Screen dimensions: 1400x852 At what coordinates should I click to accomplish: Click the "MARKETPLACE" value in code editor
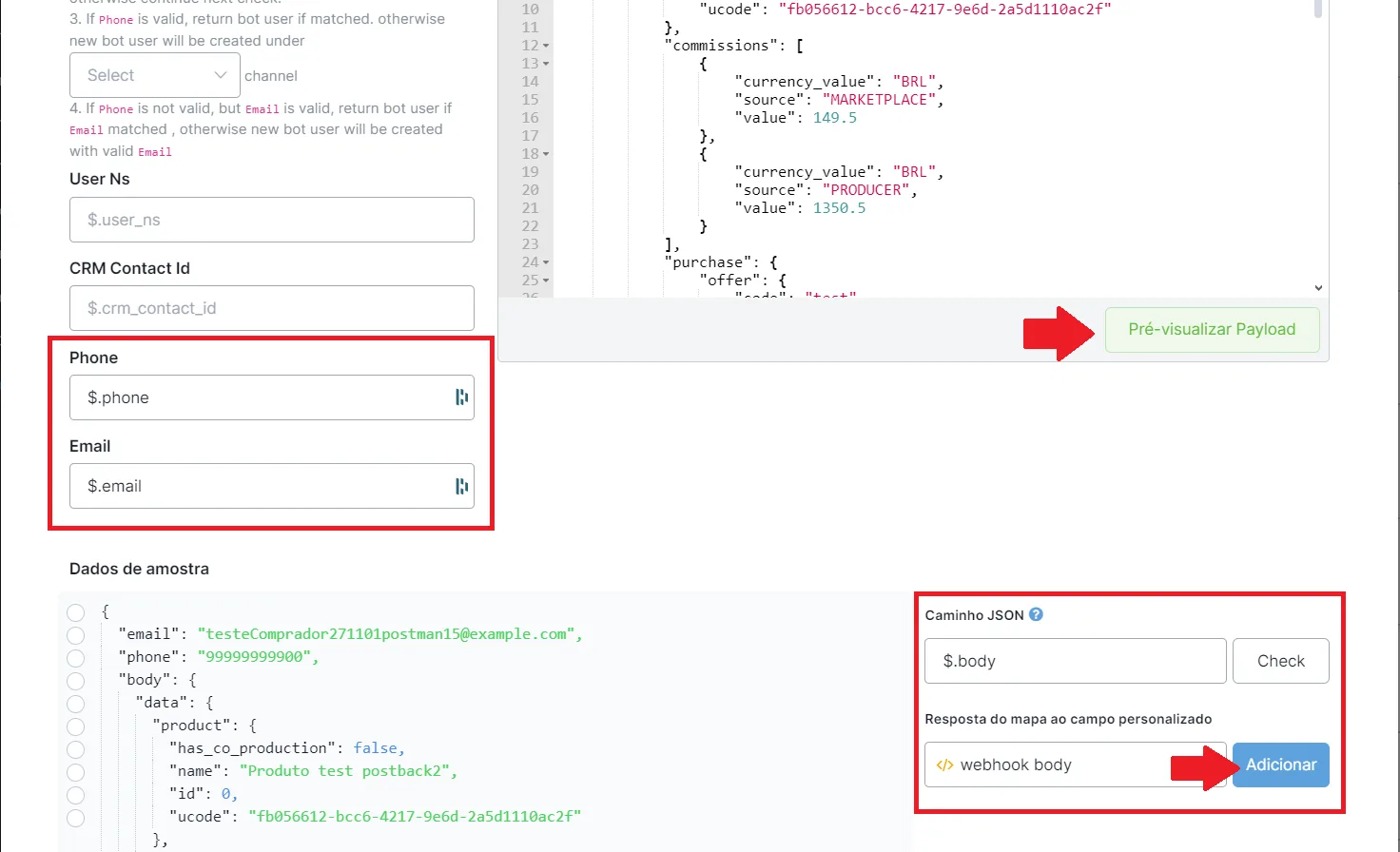[879, 100]
